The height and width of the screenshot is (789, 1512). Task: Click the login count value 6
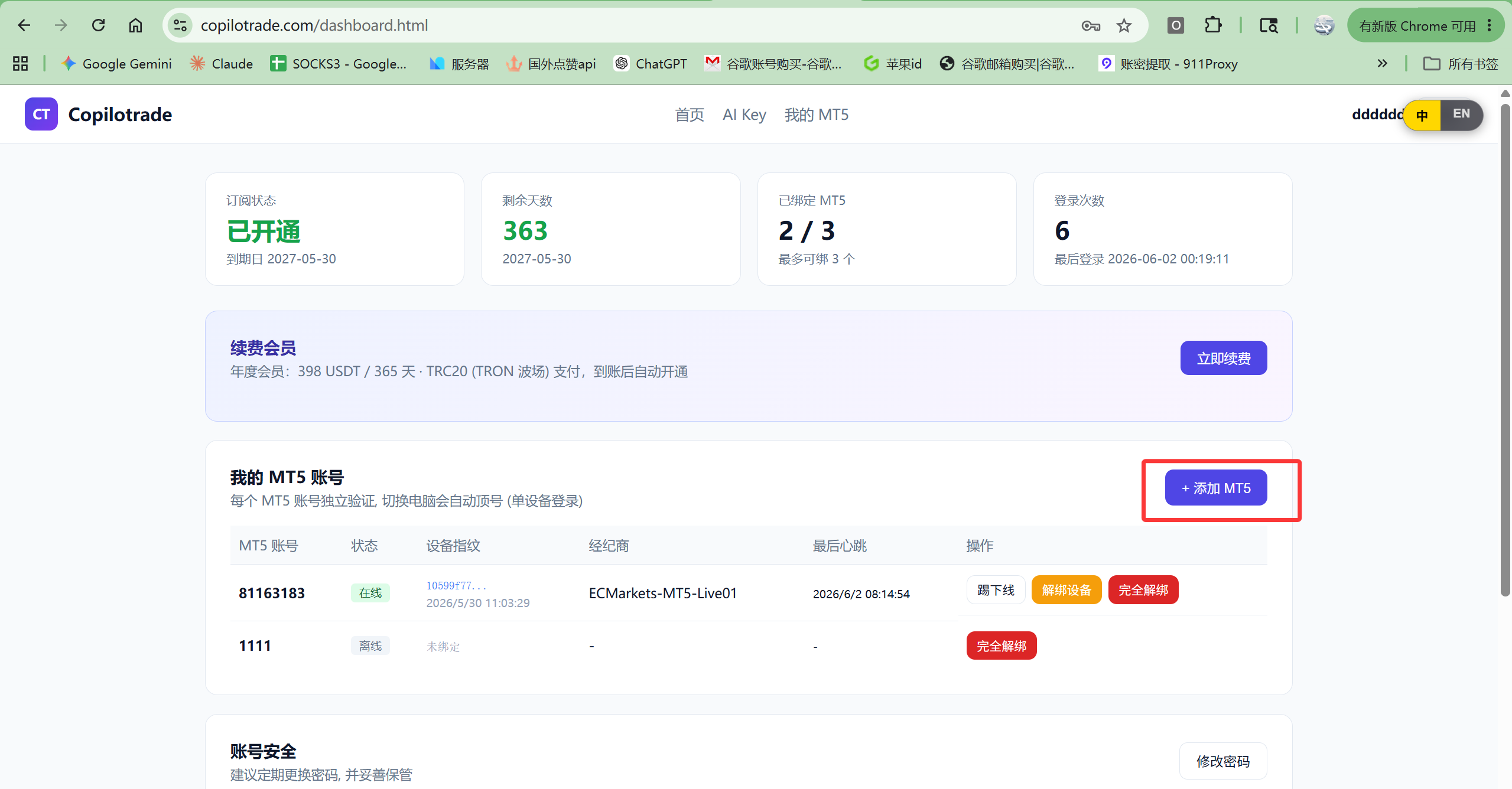tap(1062, 230)
